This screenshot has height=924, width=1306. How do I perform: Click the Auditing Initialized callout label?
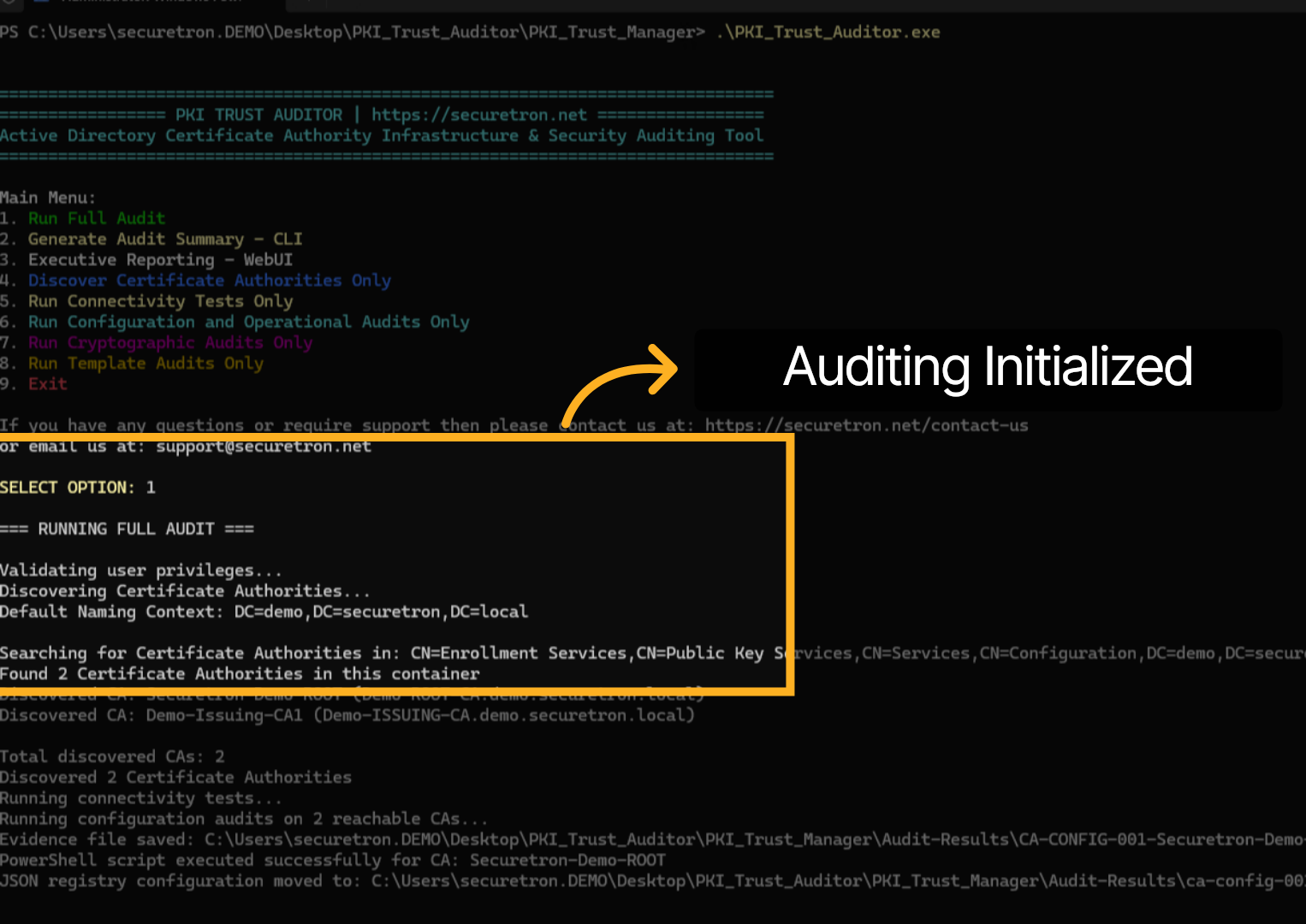tap(988, 370)
